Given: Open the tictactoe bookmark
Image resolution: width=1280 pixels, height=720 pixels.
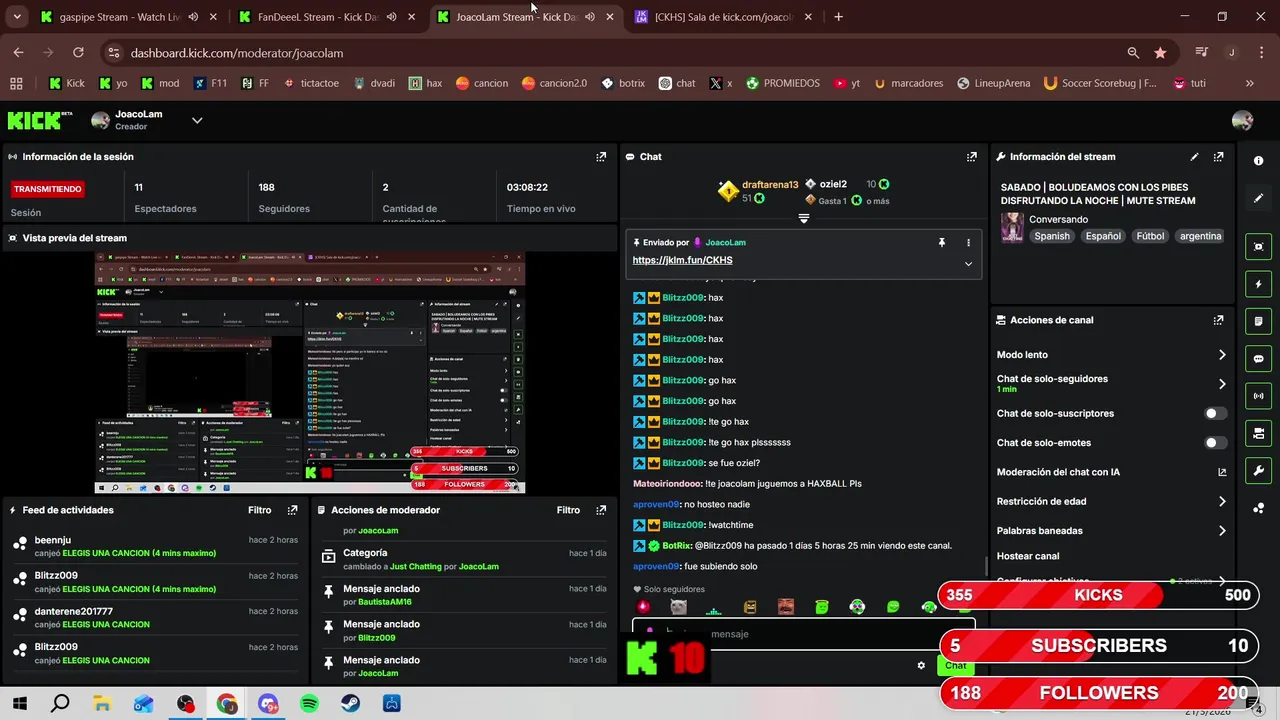Looking at the screenshot, I should pyautogui.click(x=310, y=83).
